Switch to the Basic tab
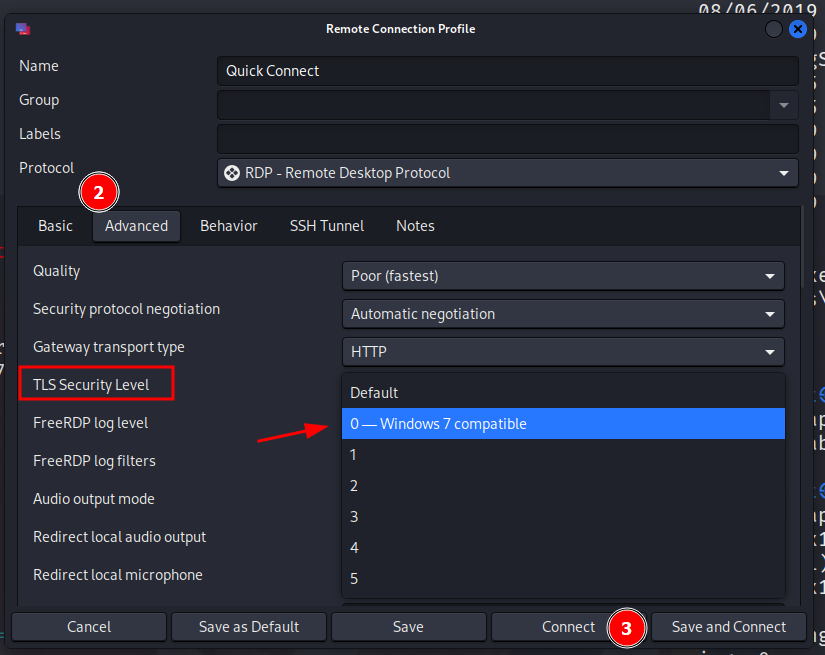 pos(55,226)
